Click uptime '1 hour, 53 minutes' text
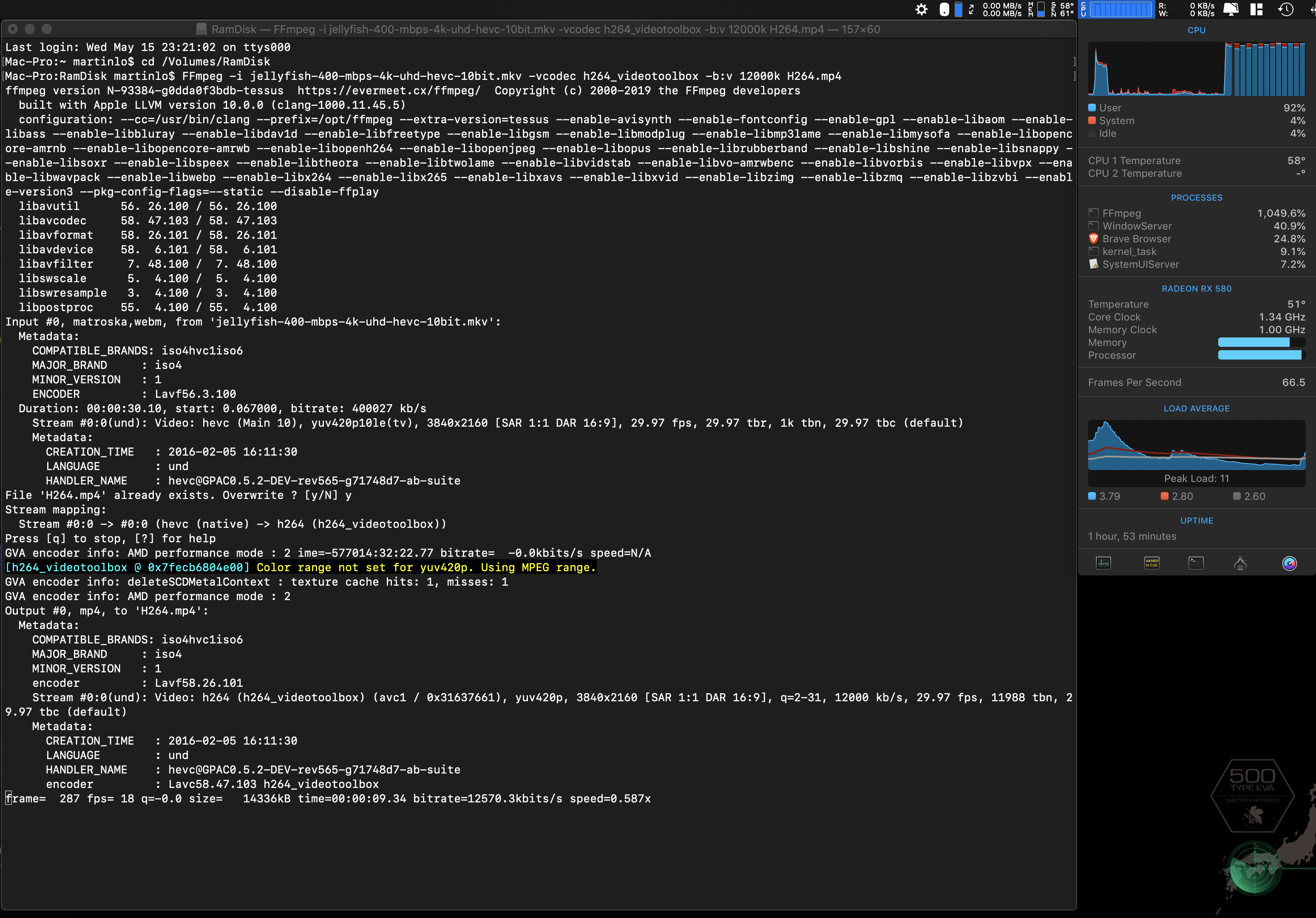The height and width of the screenshot is (918, 1316). tap(1132, 536)
